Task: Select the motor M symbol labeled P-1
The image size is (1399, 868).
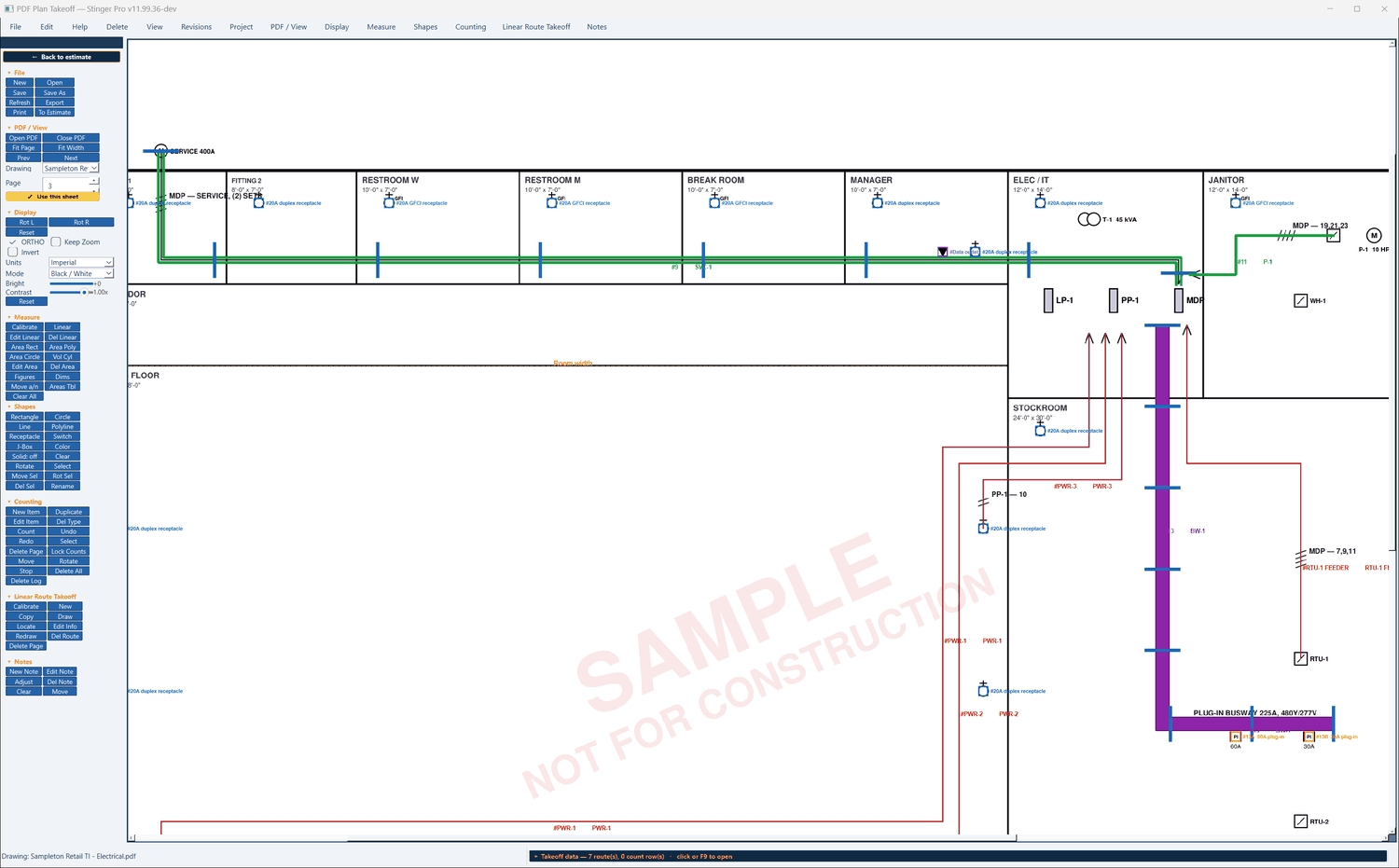Action: point(1373,235)
